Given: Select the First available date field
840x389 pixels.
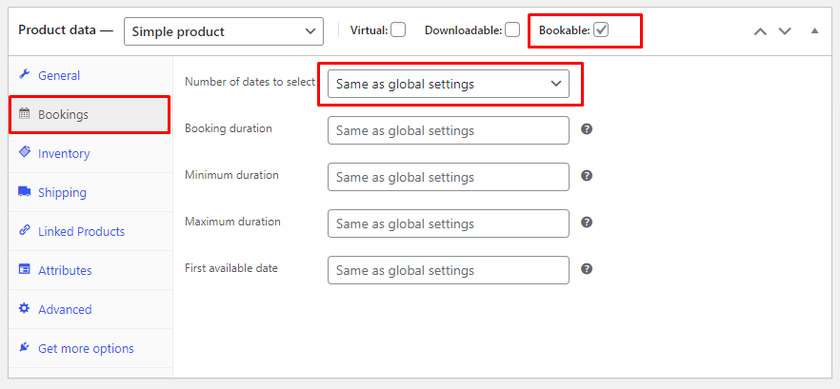Looking at the screenshot, I should click(x=448, y=270).
